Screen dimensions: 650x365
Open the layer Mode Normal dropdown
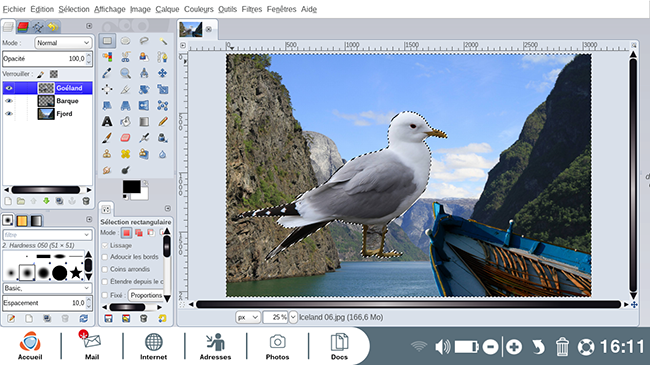click(x=63, y=43)
